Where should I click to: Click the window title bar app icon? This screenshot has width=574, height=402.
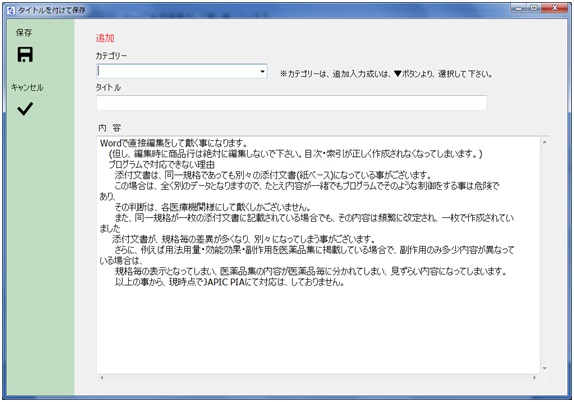coord(11,10)
